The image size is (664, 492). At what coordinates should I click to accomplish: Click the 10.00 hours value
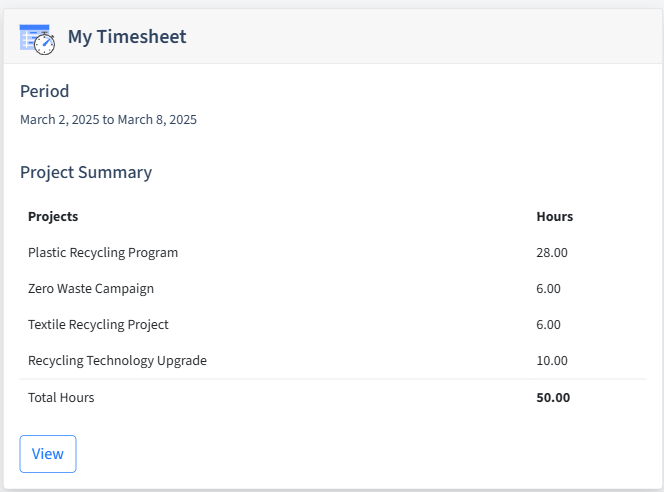[x=552, y=361]
